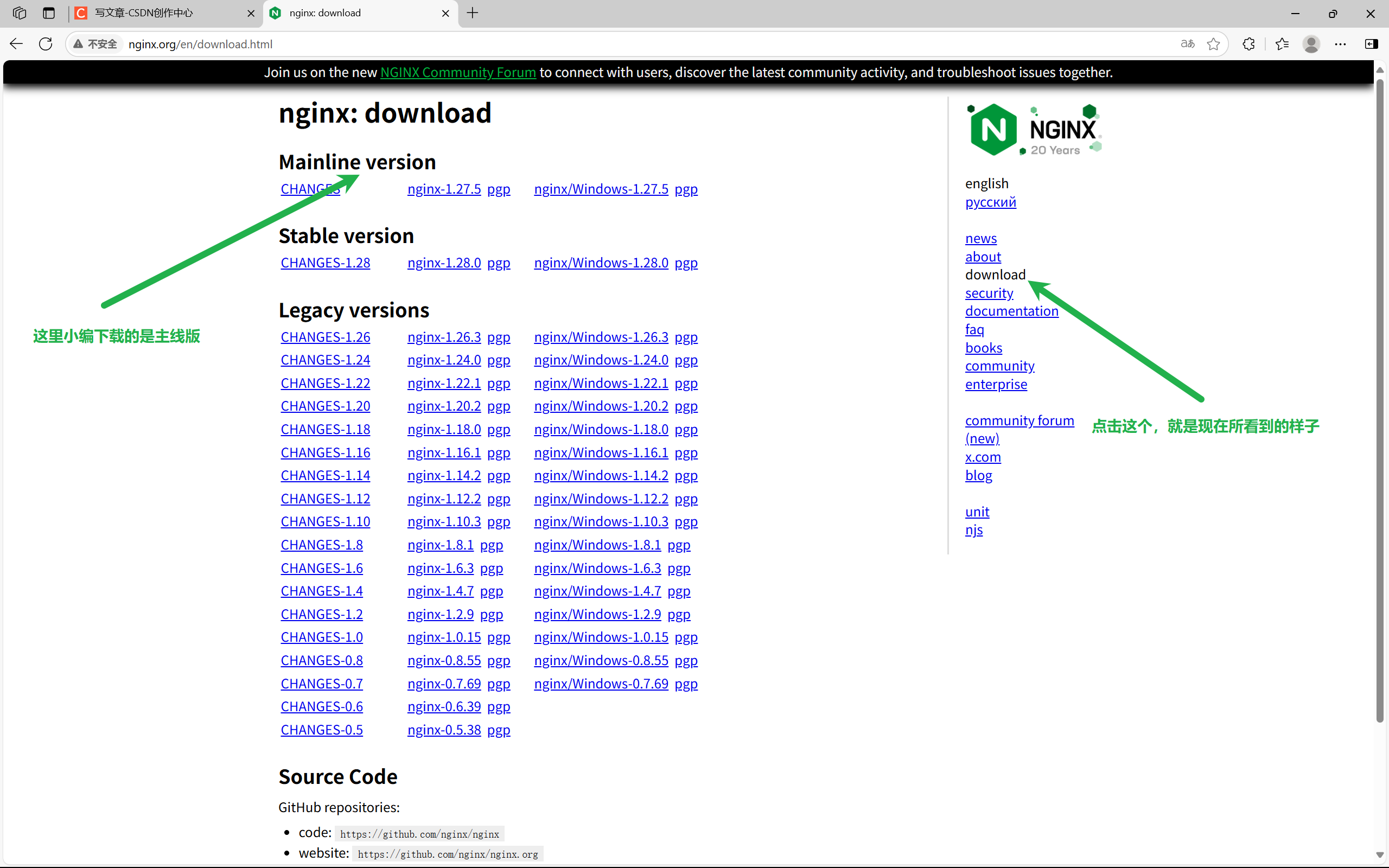The image size is (1389, 868).
Task: Open the profile account menu
Action: pyautogui.click(x=1311, y=43)
